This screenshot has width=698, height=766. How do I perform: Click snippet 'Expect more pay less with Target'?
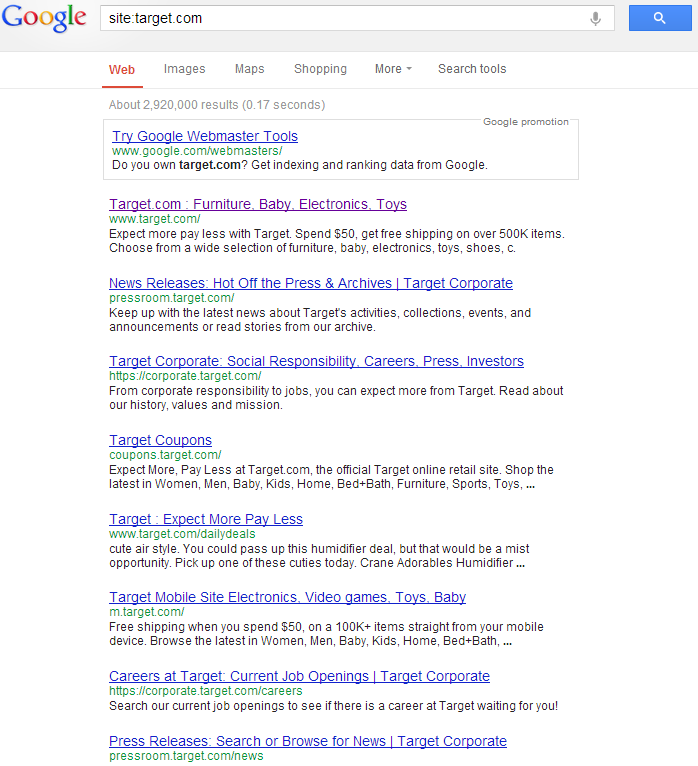[337, 241]
